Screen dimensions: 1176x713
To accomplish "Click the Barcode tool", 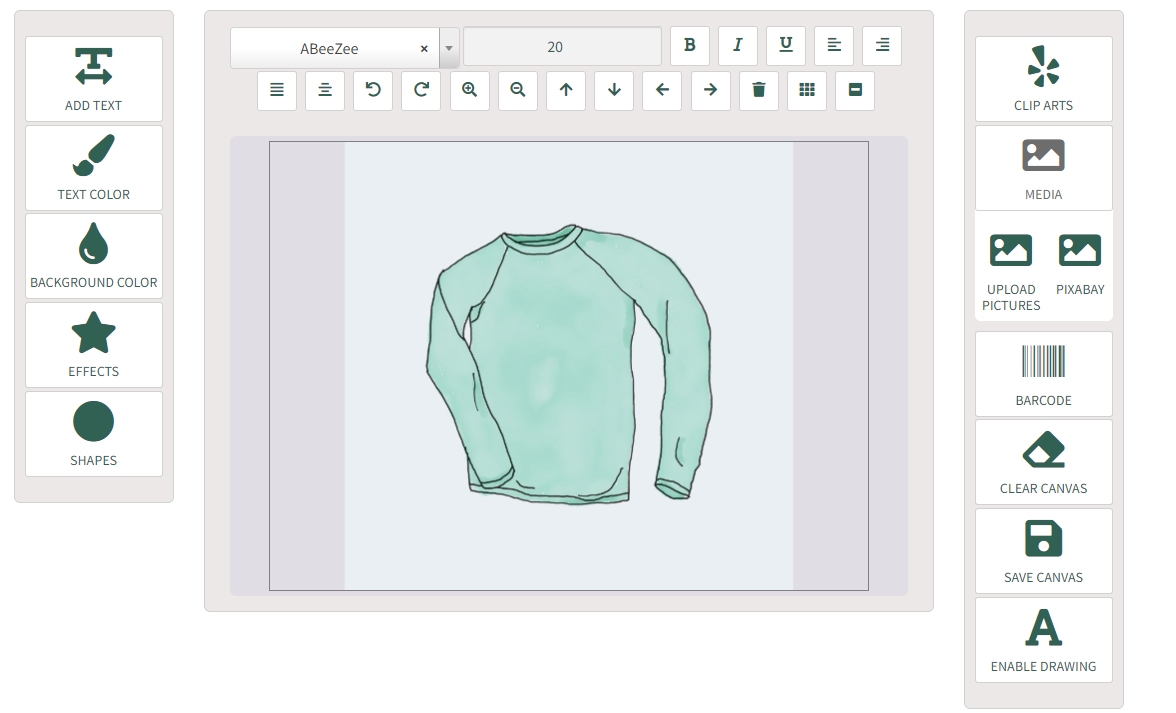I will coord(1043,374).
